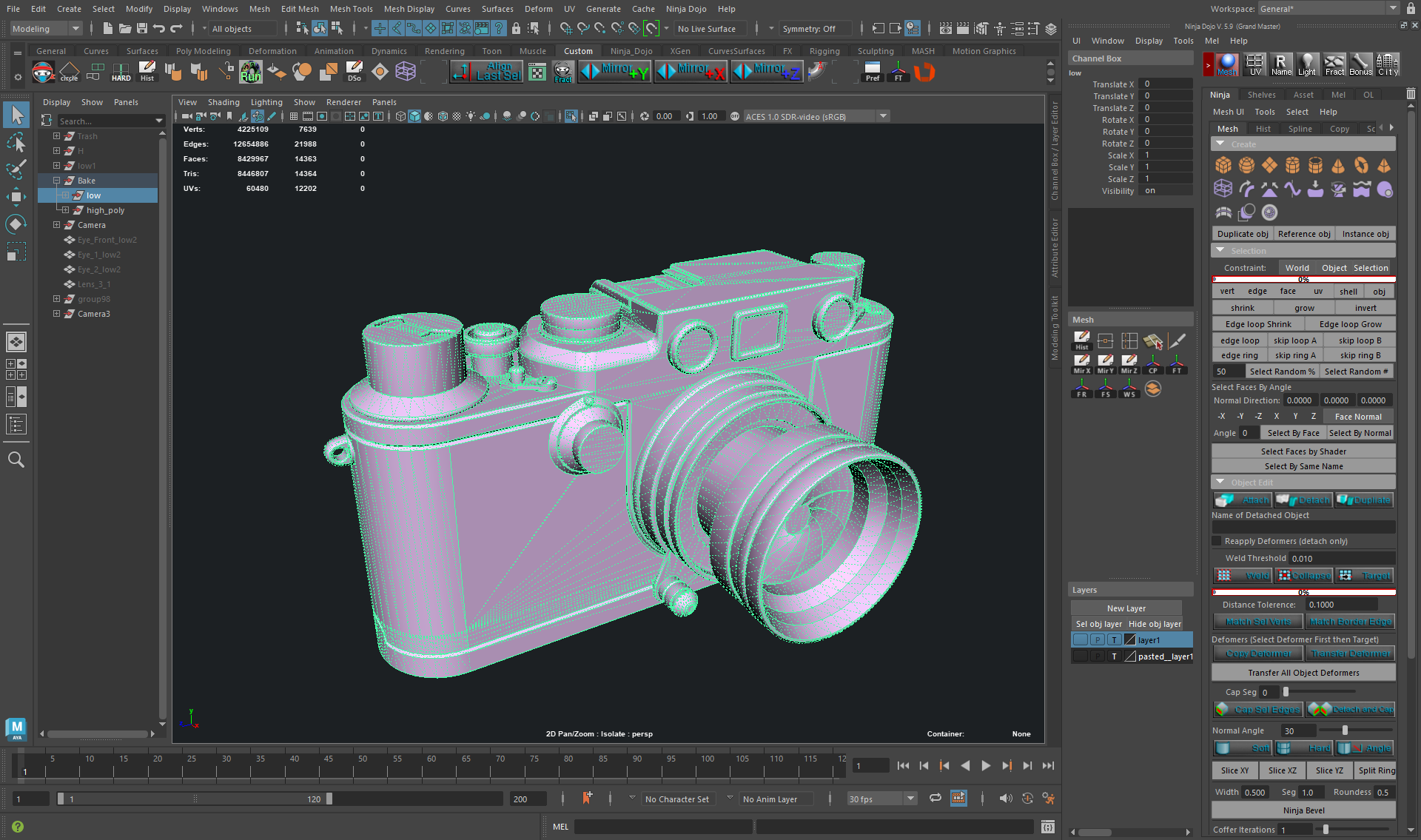Toggle the T state on pasted__layer1

pyautogui.click(x=1115, y=656)
